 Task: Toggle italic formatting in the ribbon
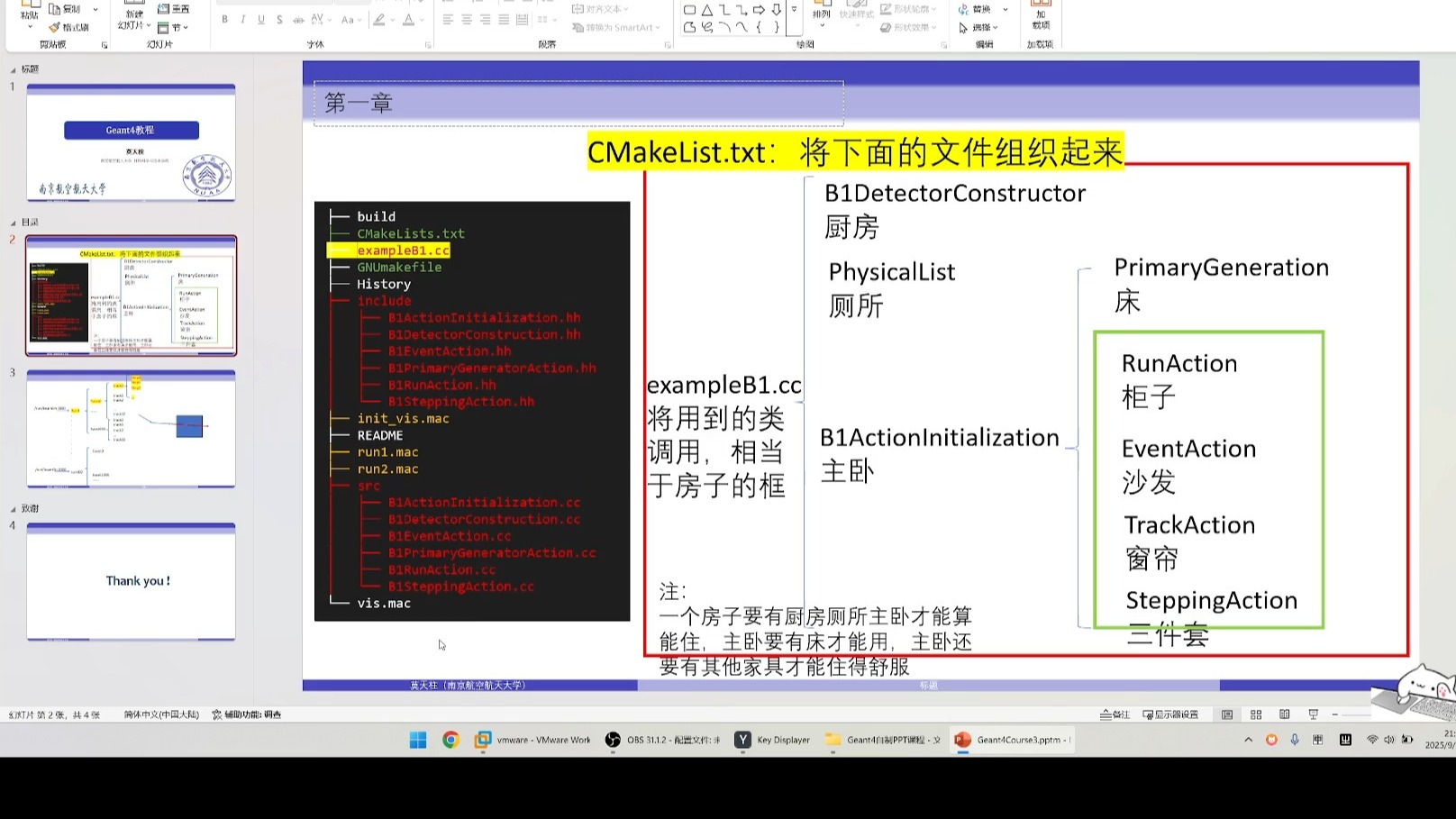pyautogui.click(x=242, y=19)
